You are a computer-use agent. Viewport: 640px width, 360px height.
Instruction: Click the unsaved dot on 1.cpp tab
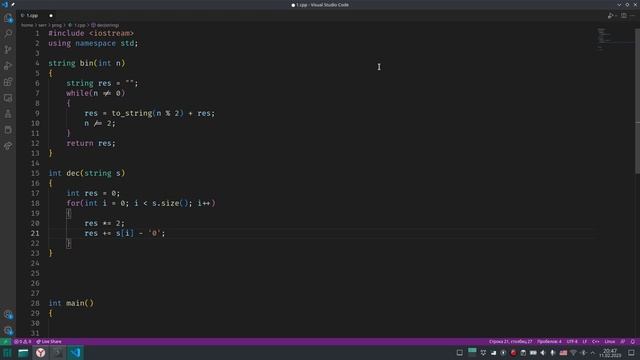tap(51, 16)
